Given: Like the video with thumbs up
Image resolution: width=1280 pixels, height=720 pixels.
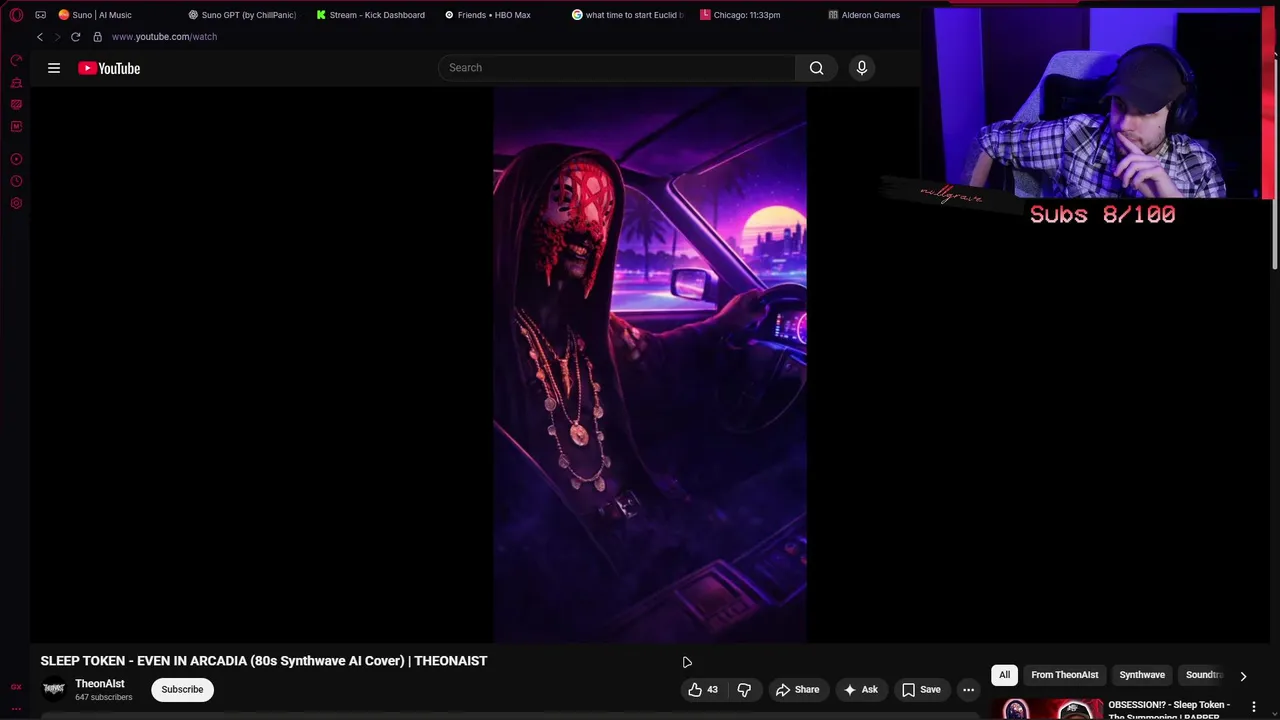Looking at the screenshot, I should coord(704,689).
